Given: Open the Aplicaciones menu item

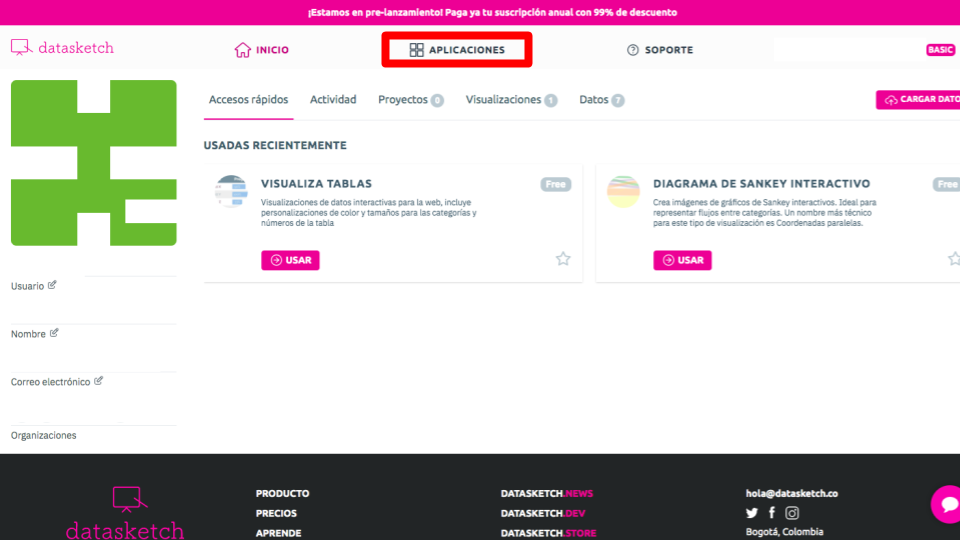Looking at the screenshot, I should pos(457,50).
